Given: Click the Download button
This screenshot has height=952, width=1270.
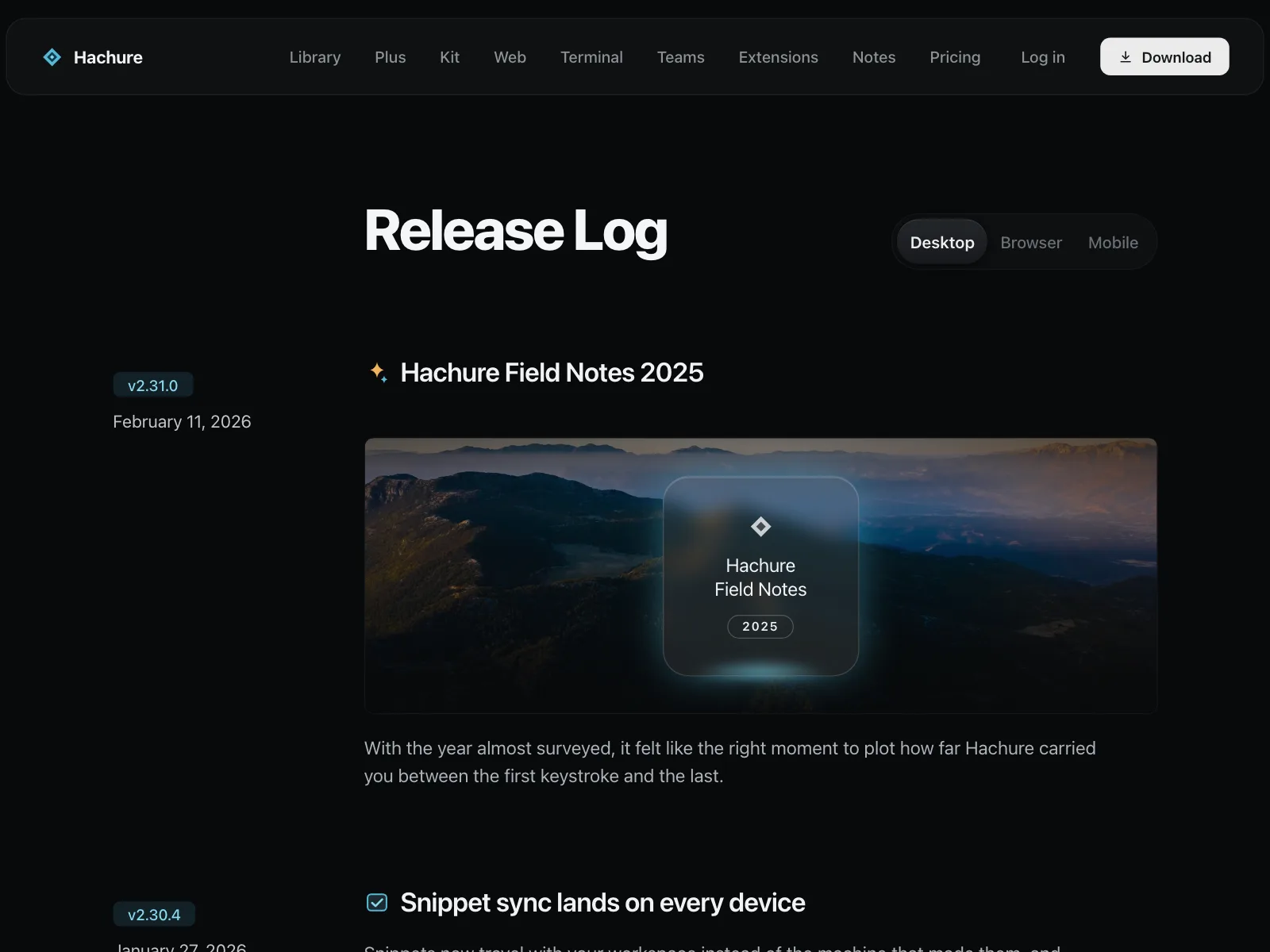Looking at the screenshot, I should pos(1164,57).
